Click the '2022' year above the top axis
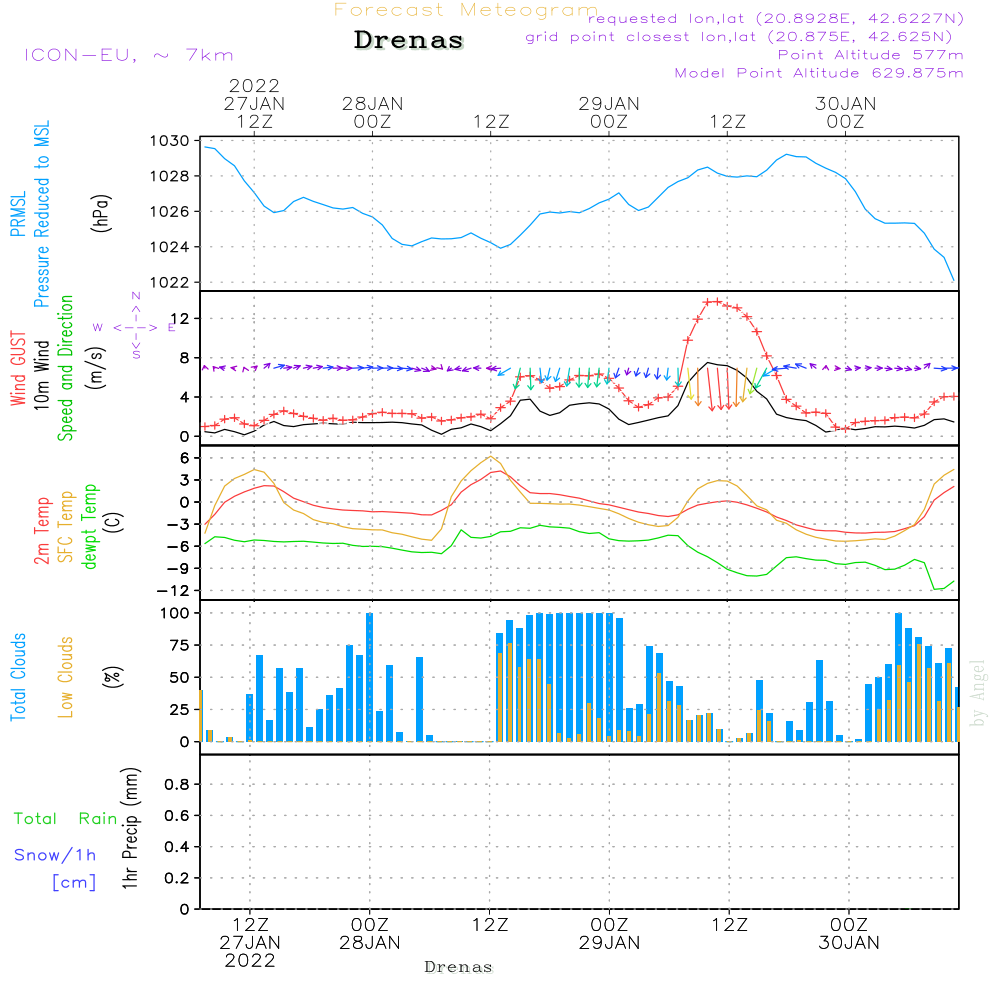This screenshot has height=1000, width=1000. tap(254, 86)
